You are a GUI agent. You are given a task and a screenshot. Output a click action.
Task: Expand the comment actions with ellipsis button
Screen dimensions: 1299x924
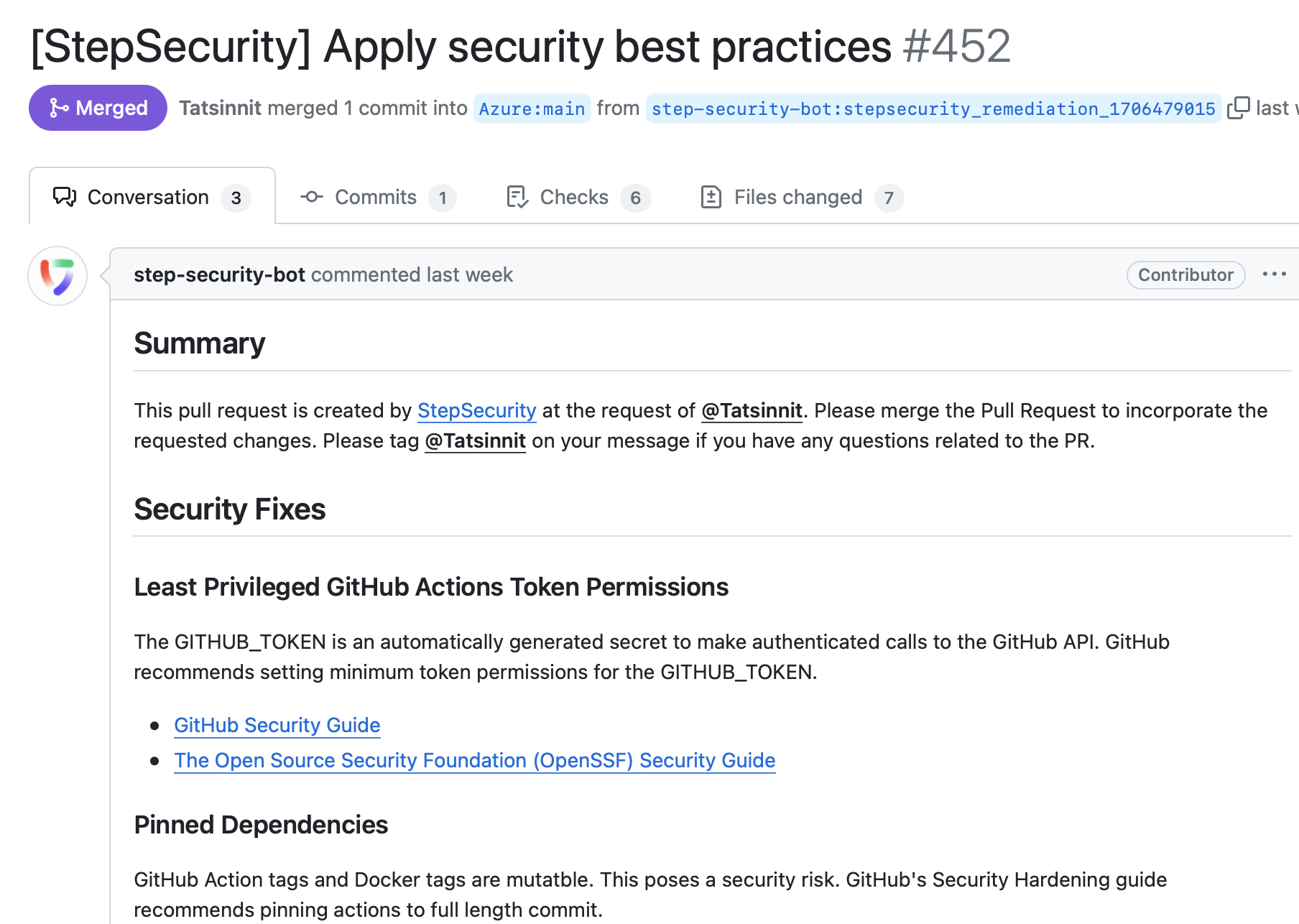pos(1275,274)
